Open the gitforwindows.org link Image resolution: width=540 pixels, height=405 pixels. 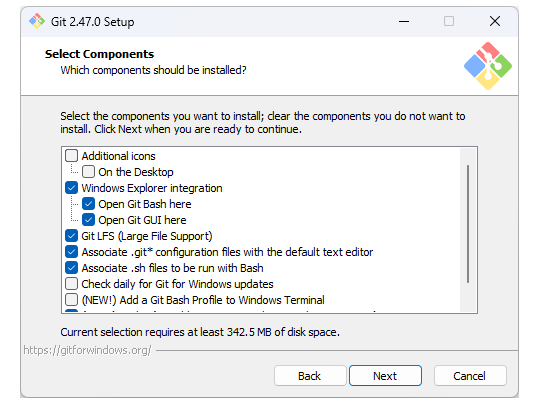[87, 350]
